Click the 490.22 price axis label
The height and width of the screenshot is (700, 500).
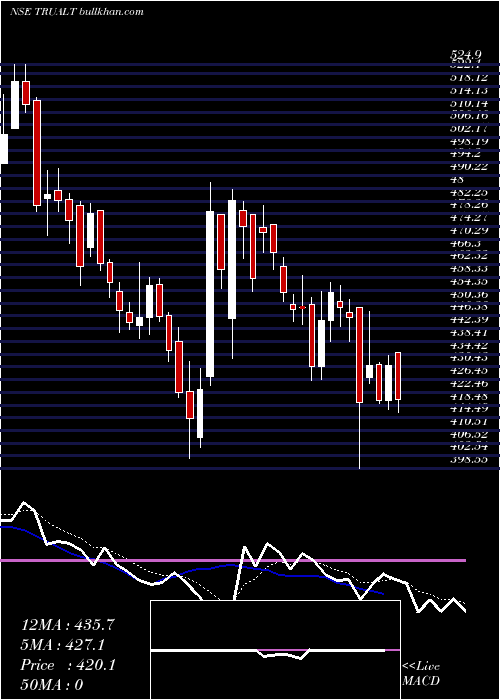[x=469, y=167]
